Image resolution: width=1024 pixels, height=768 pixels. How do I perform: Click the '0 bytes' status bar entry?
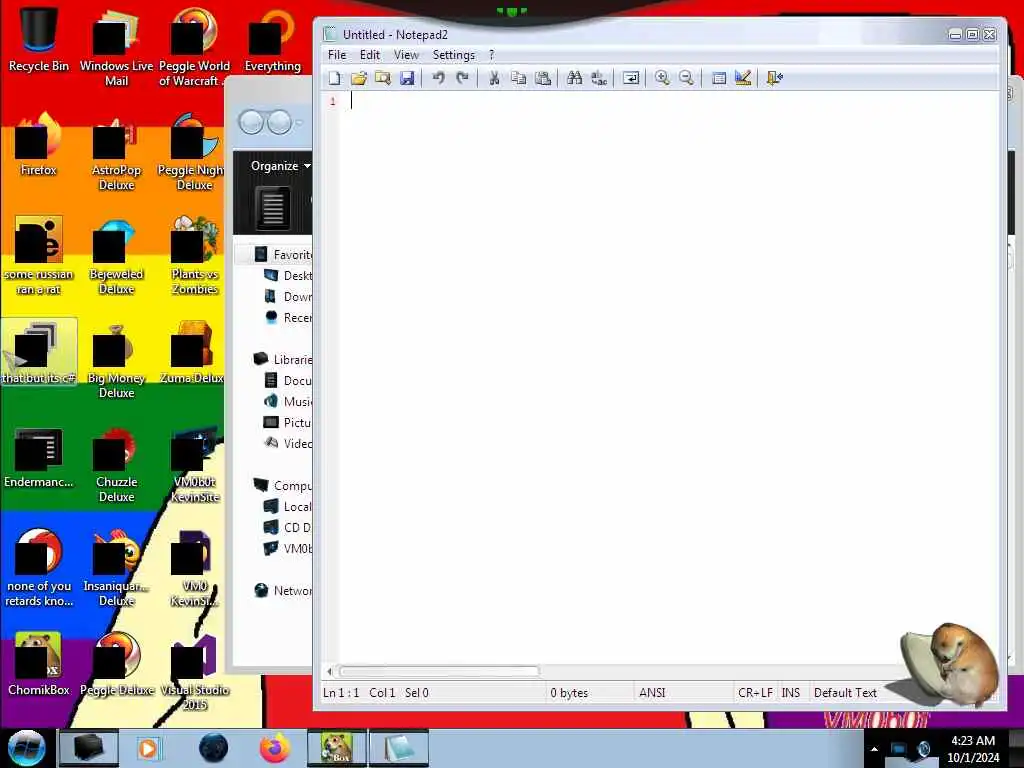[x=569, y=693]
